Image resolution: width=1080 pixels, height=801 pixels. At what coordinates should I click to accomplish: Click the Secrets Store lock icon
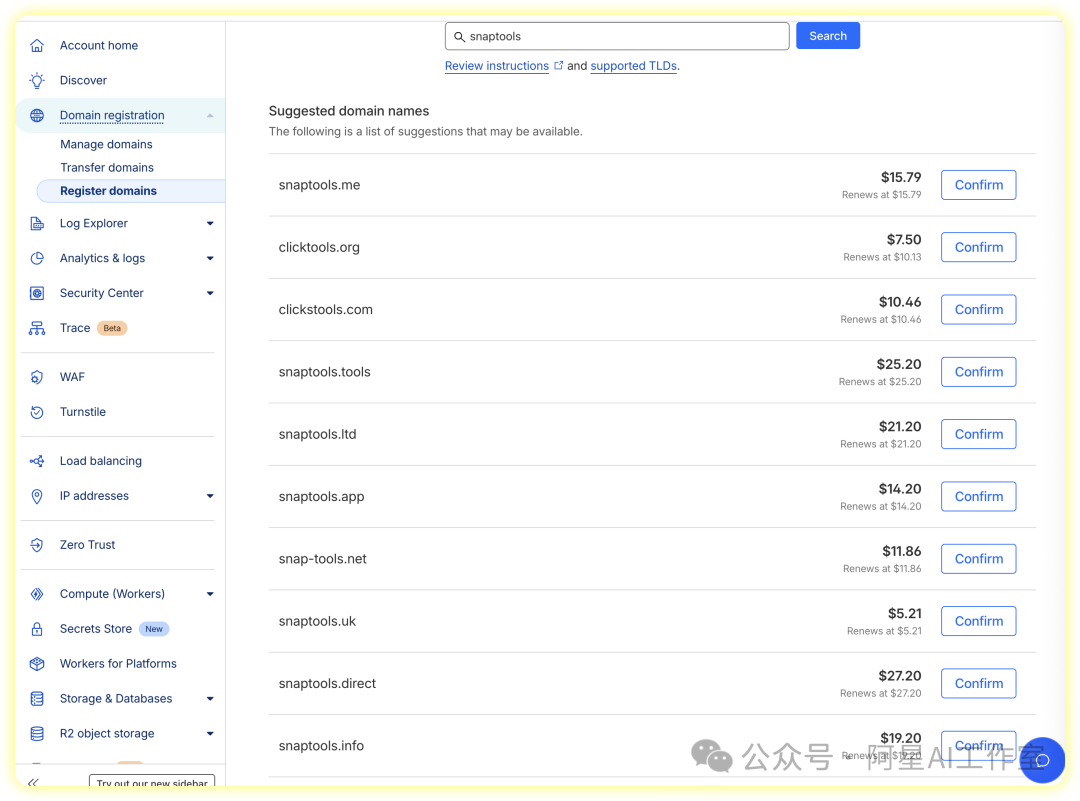click(x=37, y=629)
